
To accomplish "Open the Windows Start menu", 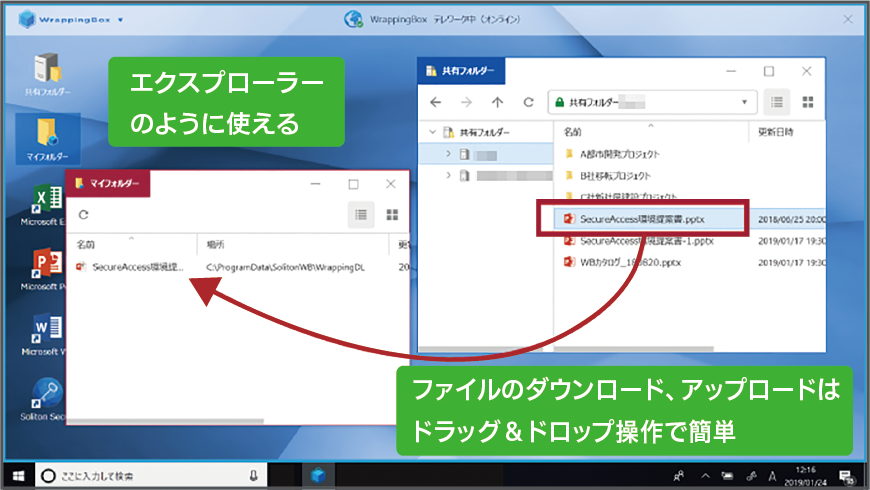I will [18, 476].
